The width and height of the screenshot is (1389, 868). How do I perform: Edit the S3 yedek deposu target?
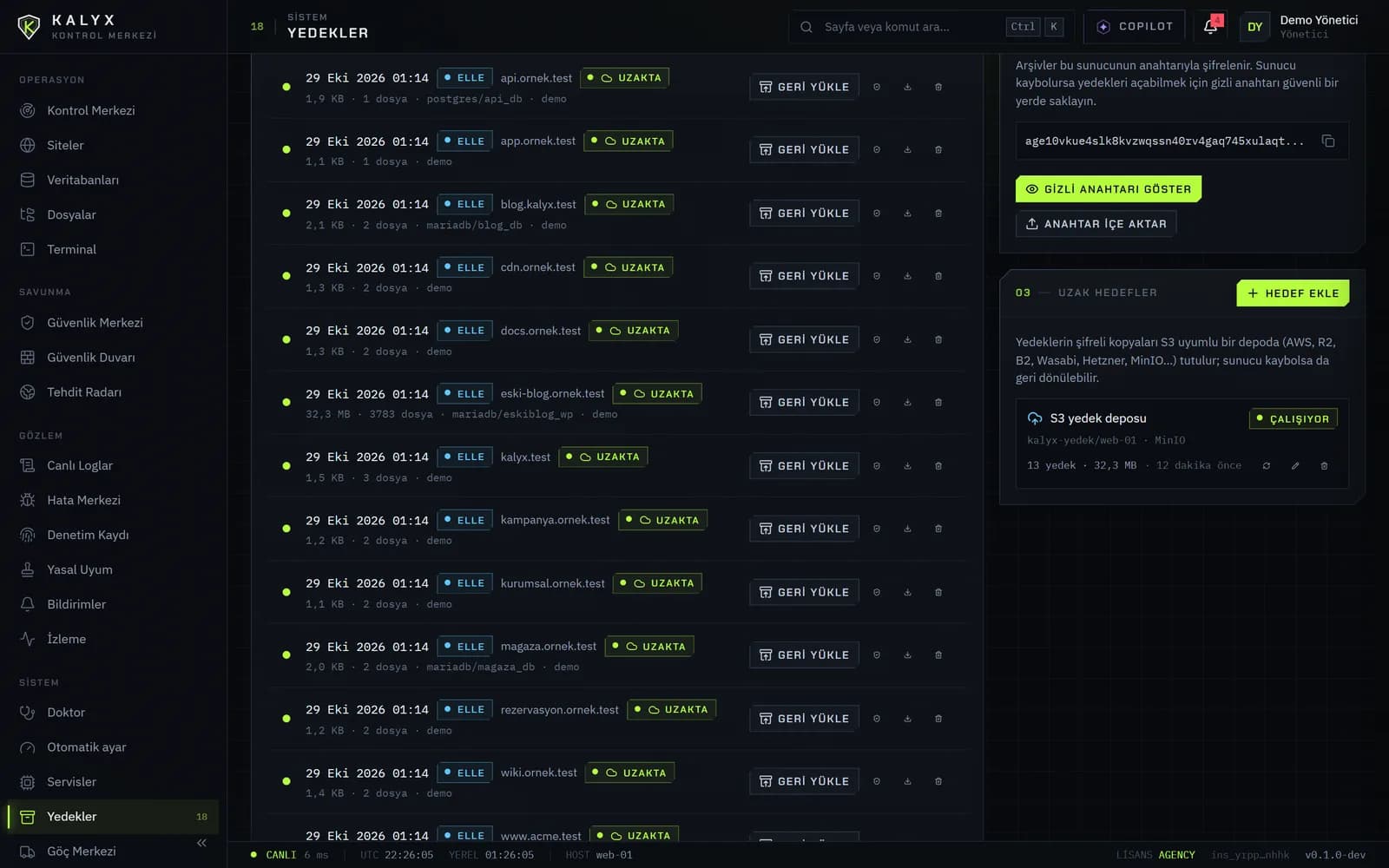click(x=1295, y=466)
